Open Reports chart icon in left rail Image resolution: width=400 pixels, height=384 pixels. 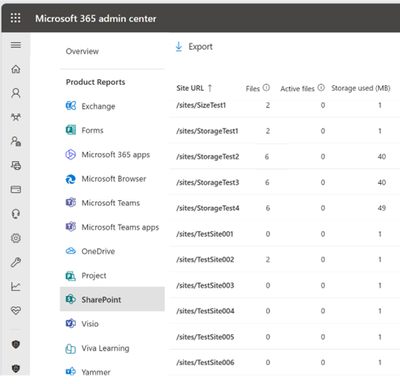tap(16, 286)
